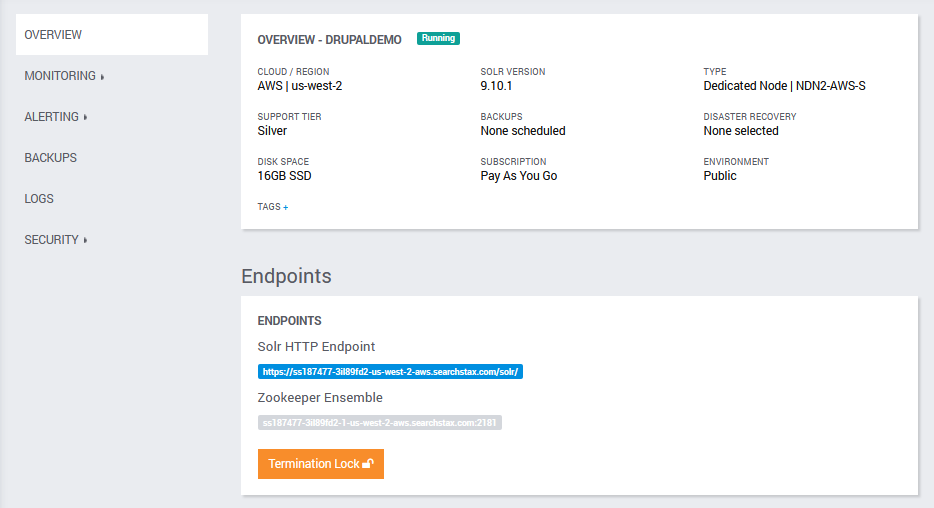Click the 16GB SSD disk space value
This screenshot has height=508, width=934.
pyautogui.click(x=285, y=176)
